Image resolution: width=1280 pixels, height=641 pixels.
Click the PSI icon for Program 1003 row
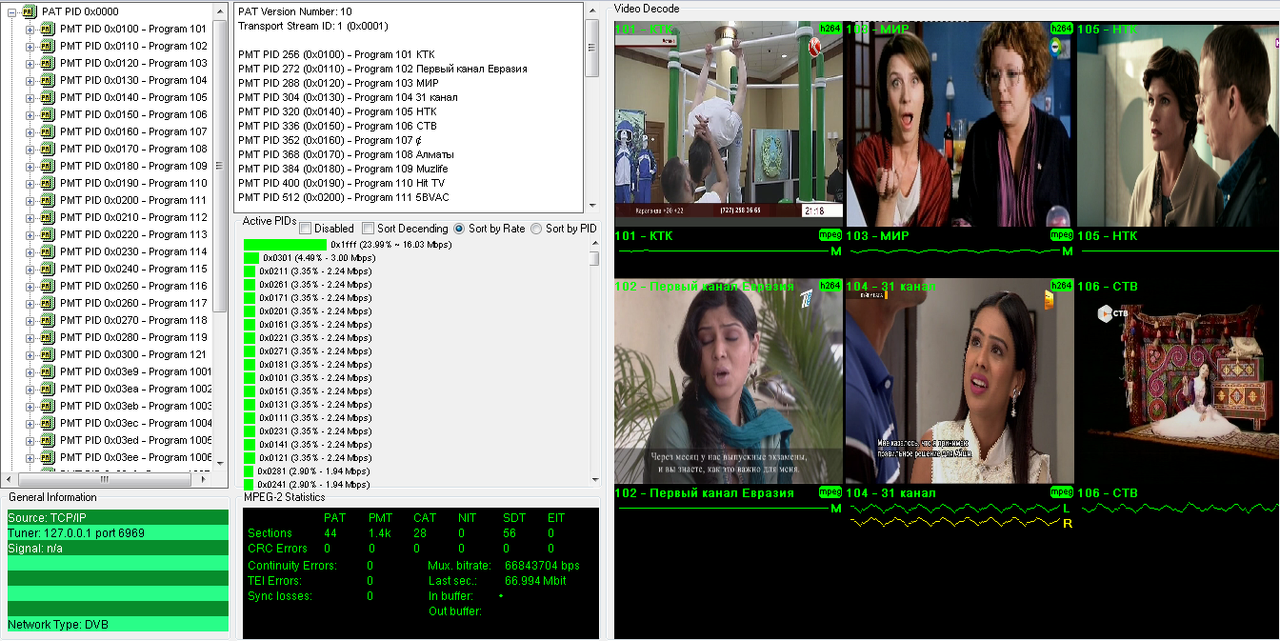(x=47, y=405)
